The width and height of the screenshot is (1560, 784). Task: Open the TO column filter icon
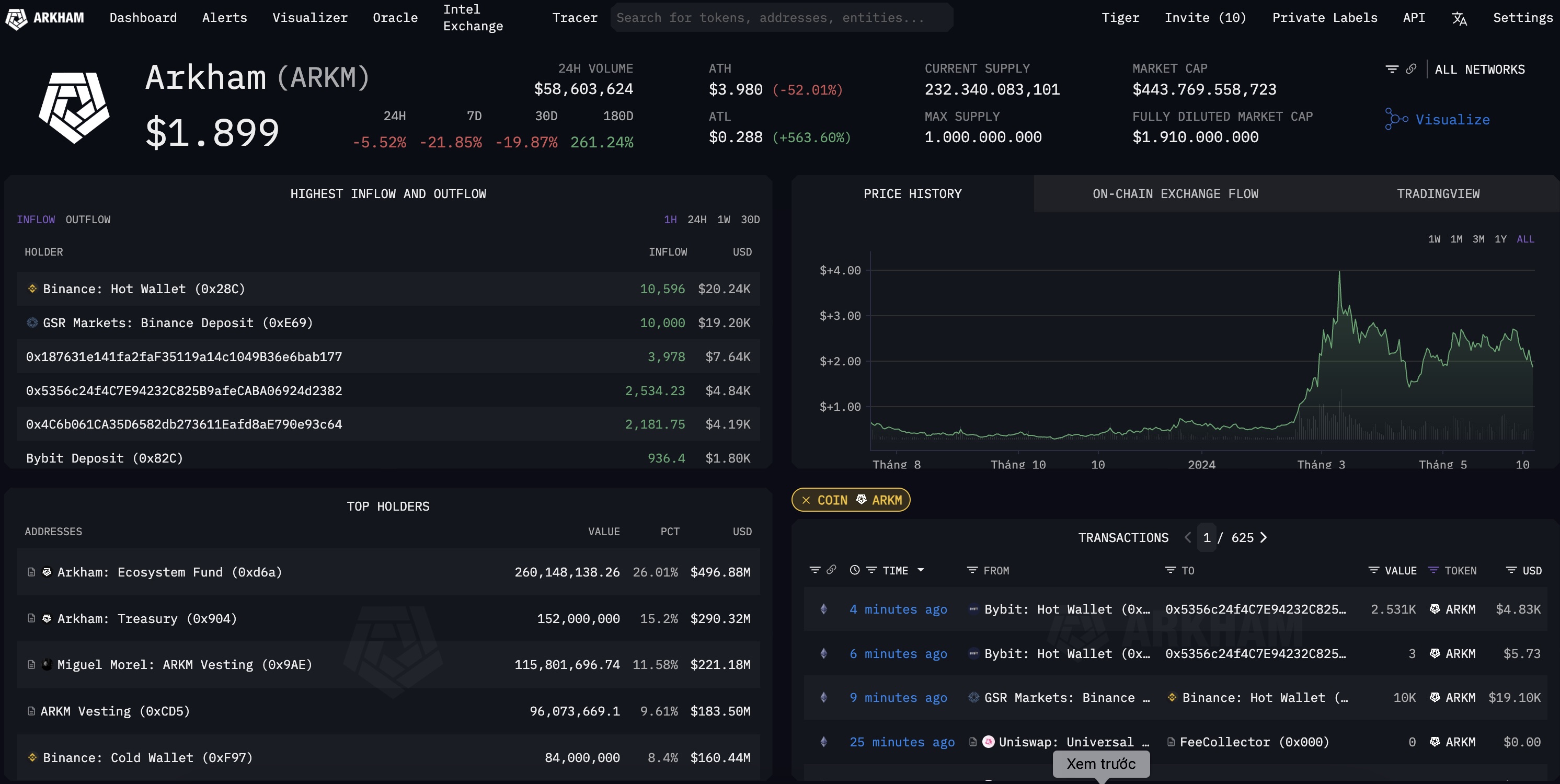1170,570
